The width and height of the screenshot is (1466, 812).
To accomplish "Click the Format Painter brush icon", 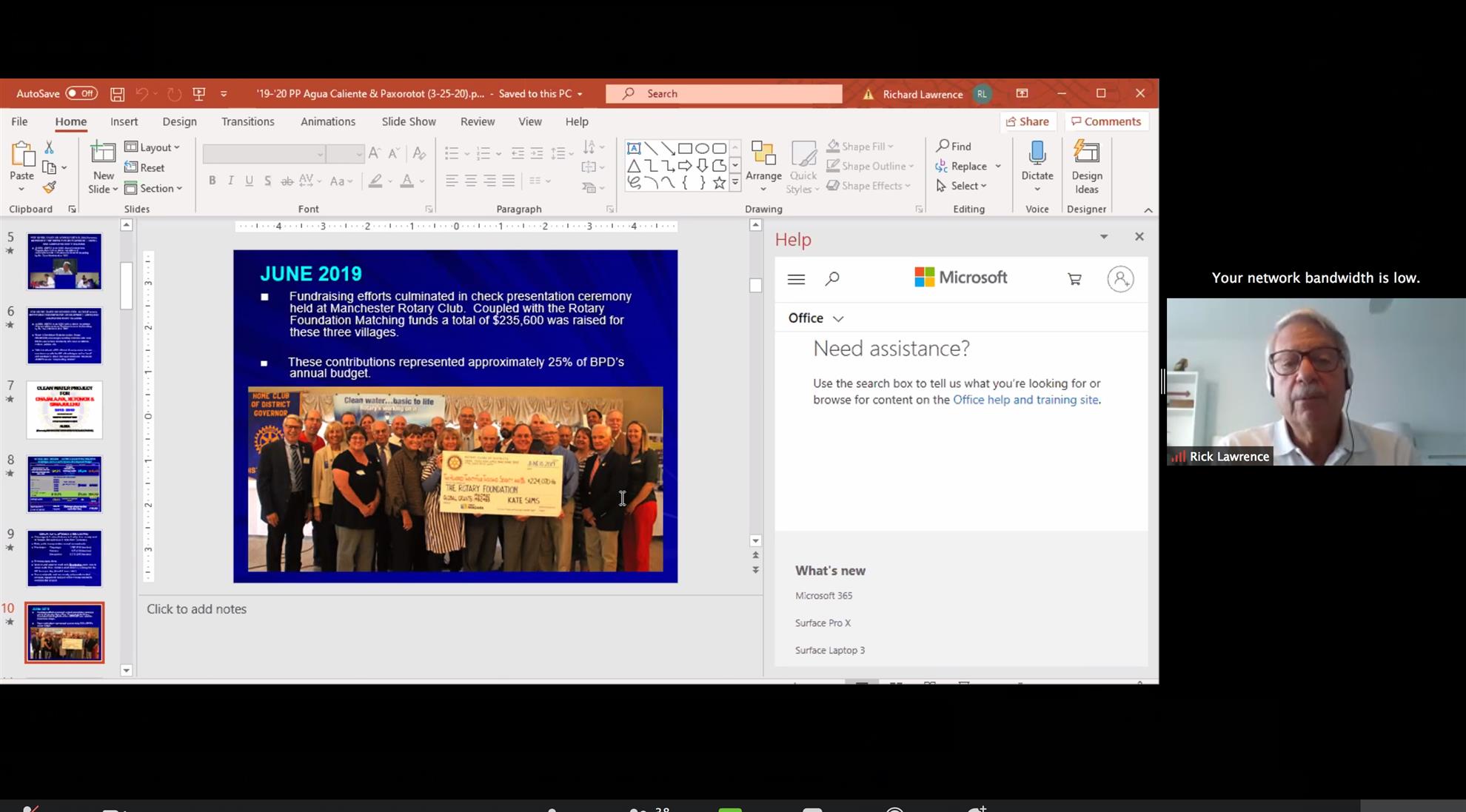I will click(x=50, y=188).
